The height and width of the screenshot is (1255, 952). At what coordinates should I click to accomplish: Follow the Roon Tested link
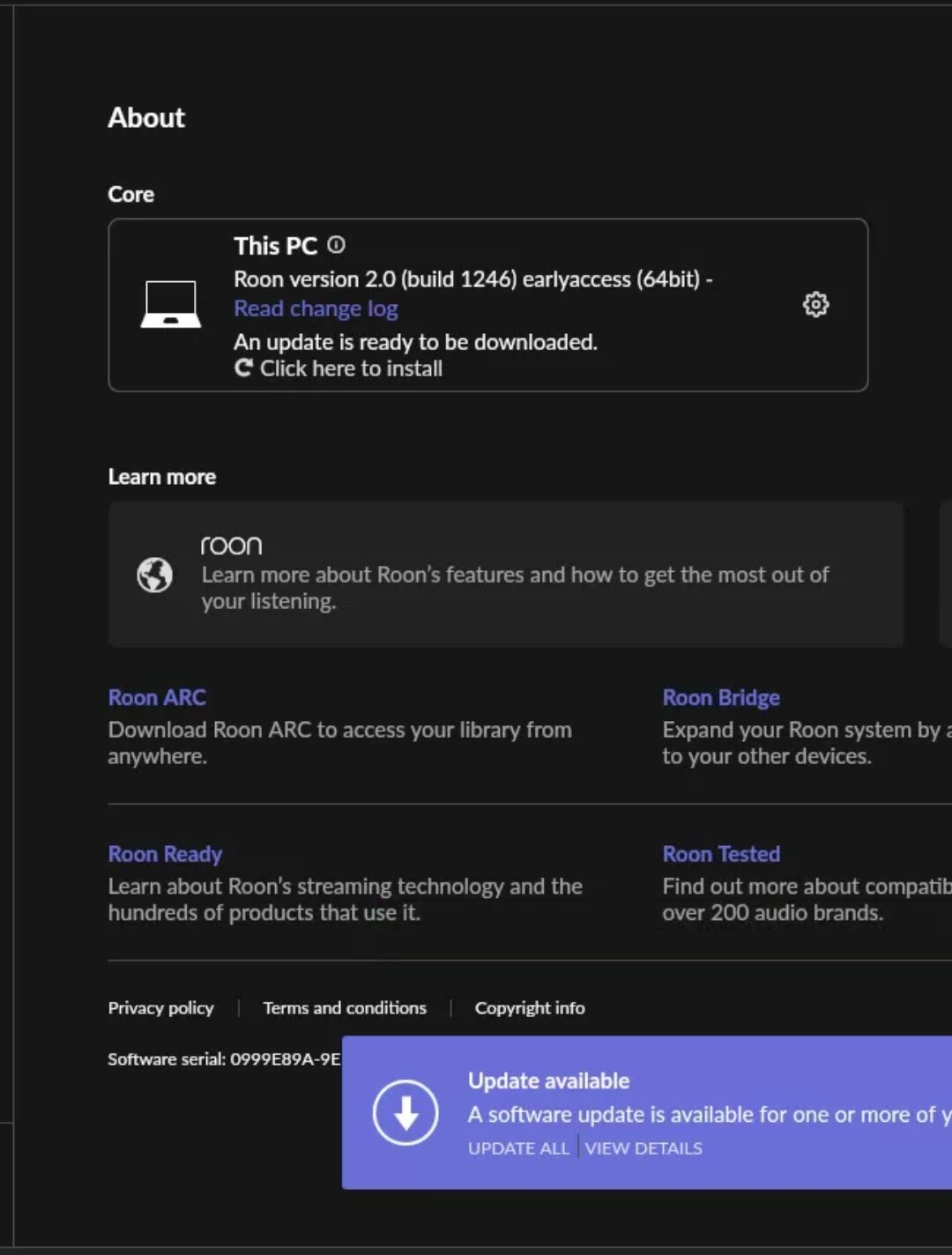[x=720, y=854]
